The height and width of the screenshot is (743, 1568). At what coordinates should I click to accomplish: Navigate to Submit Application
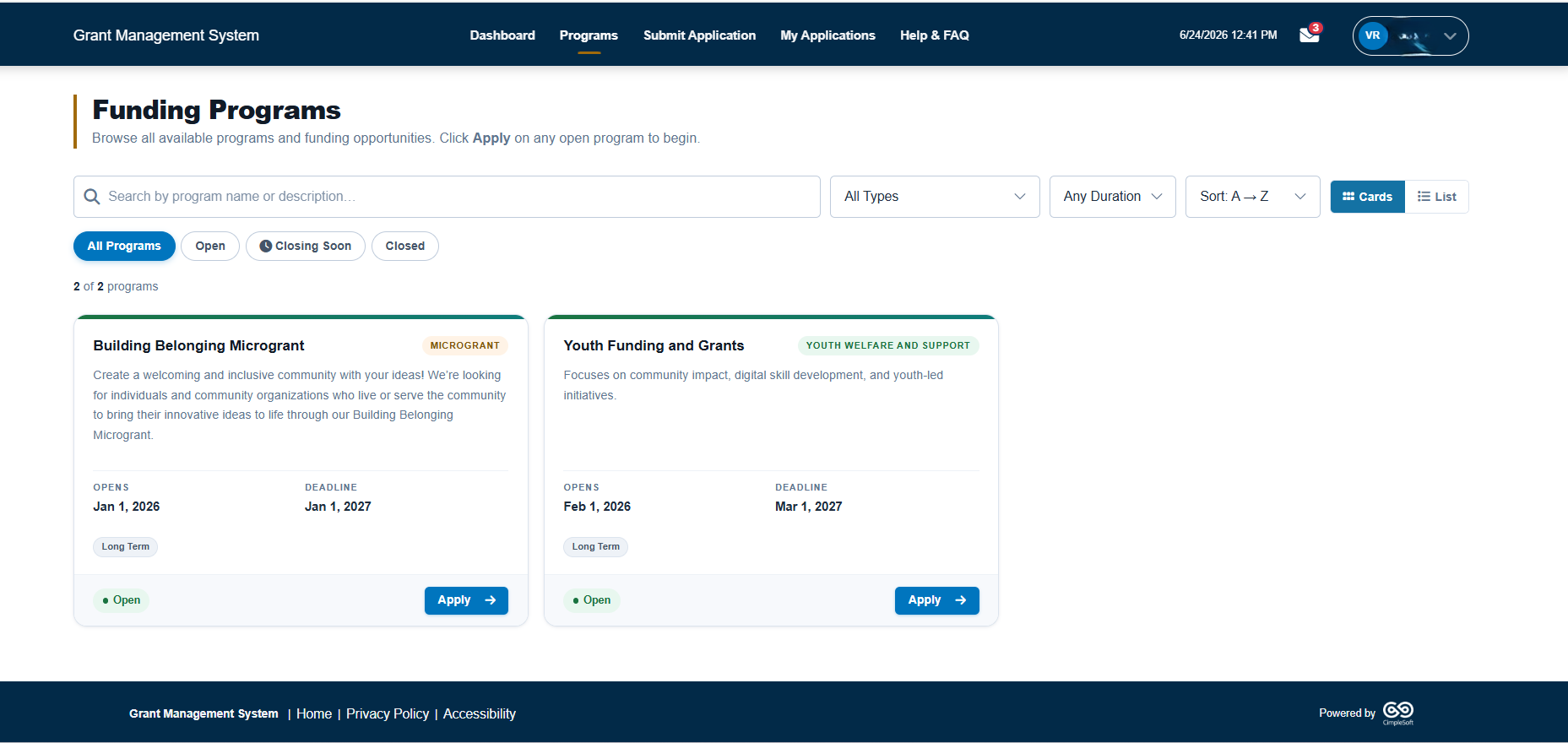click(699, 35)
